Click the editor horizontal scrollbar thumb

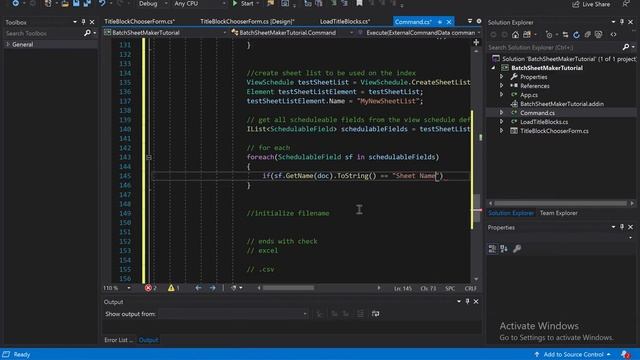tap(288, 288)
